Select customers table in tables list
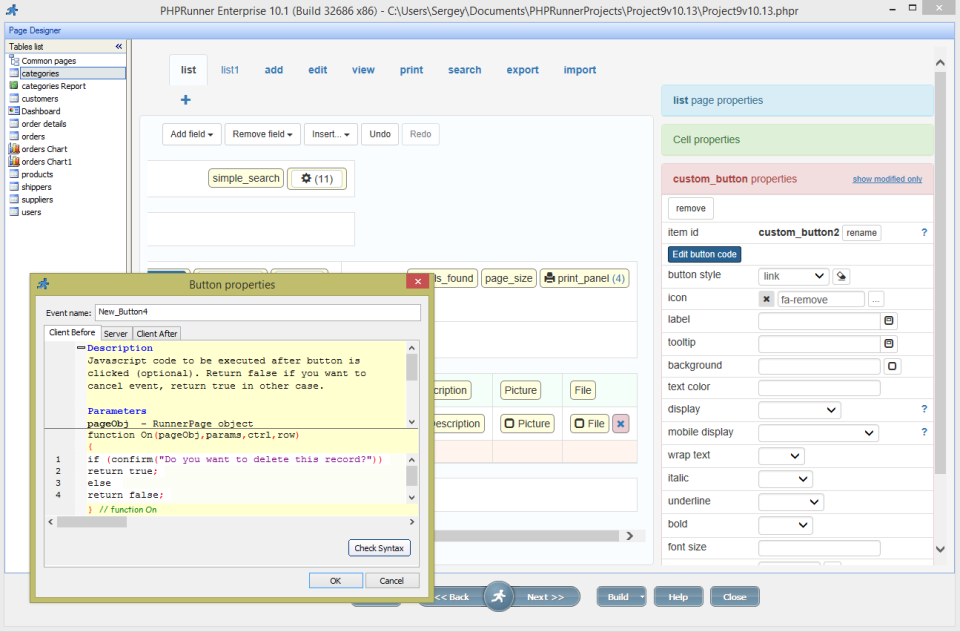The width and height of the screenshot is (960, 632). pos(40,99)
